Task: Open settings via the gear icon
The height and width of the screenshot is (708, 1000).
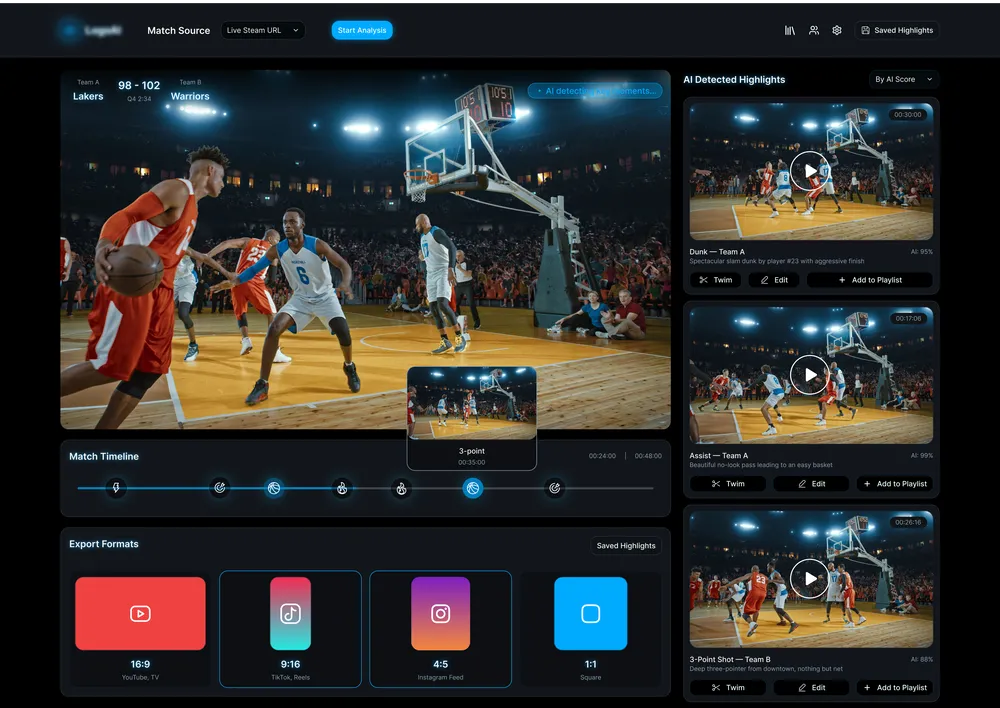Action: (x=837, y=30)
